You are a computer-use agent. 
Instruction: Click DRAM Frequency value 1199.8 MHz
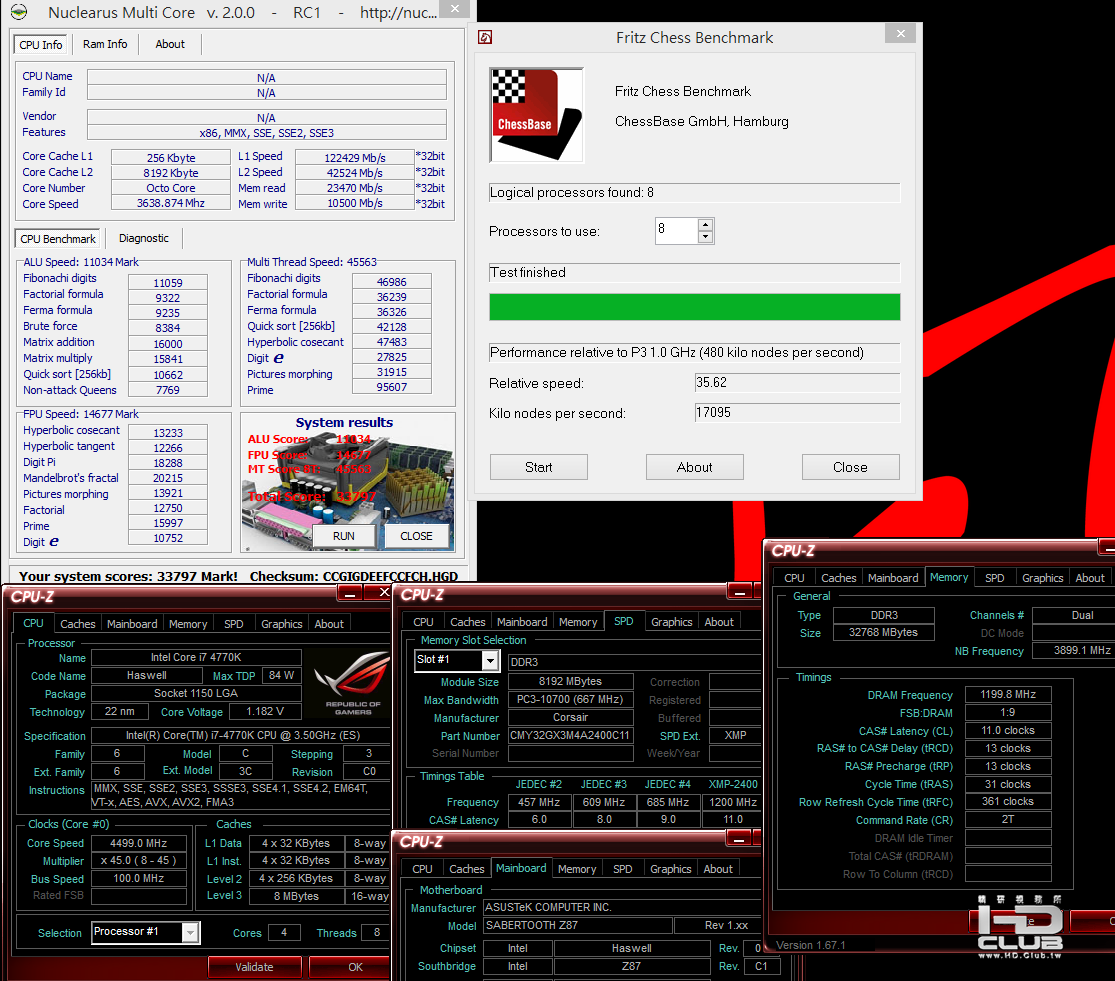[1008, 694]
